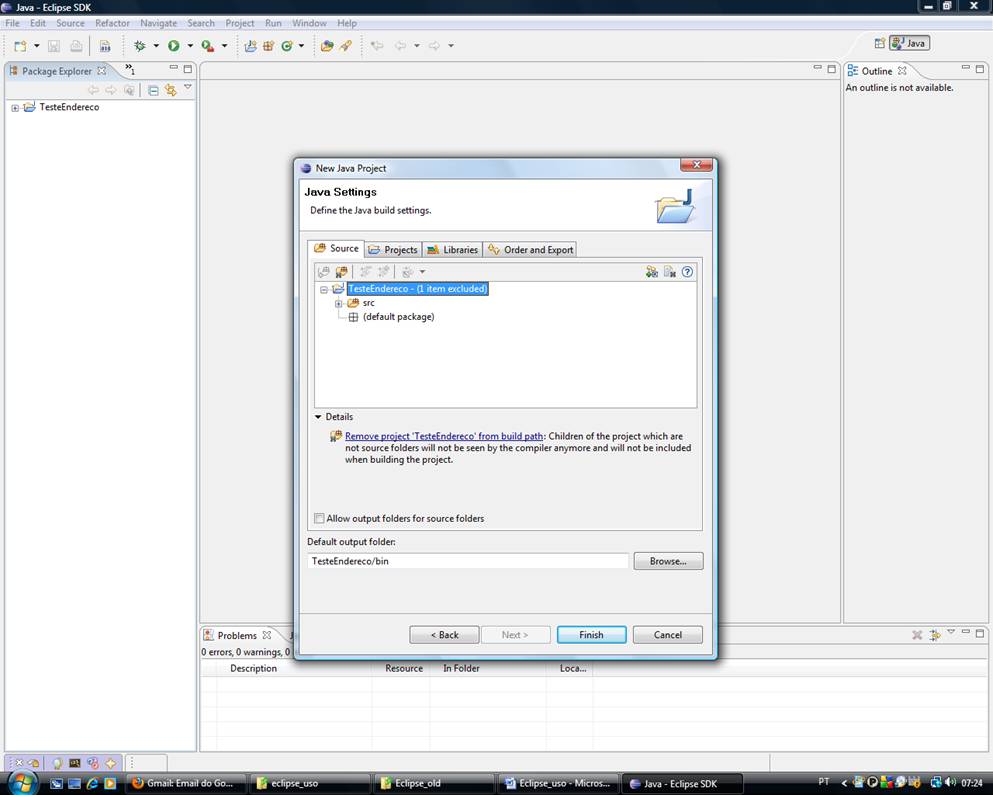Click the Cancel button
993x795 pixels.
(x=667, y=635)
